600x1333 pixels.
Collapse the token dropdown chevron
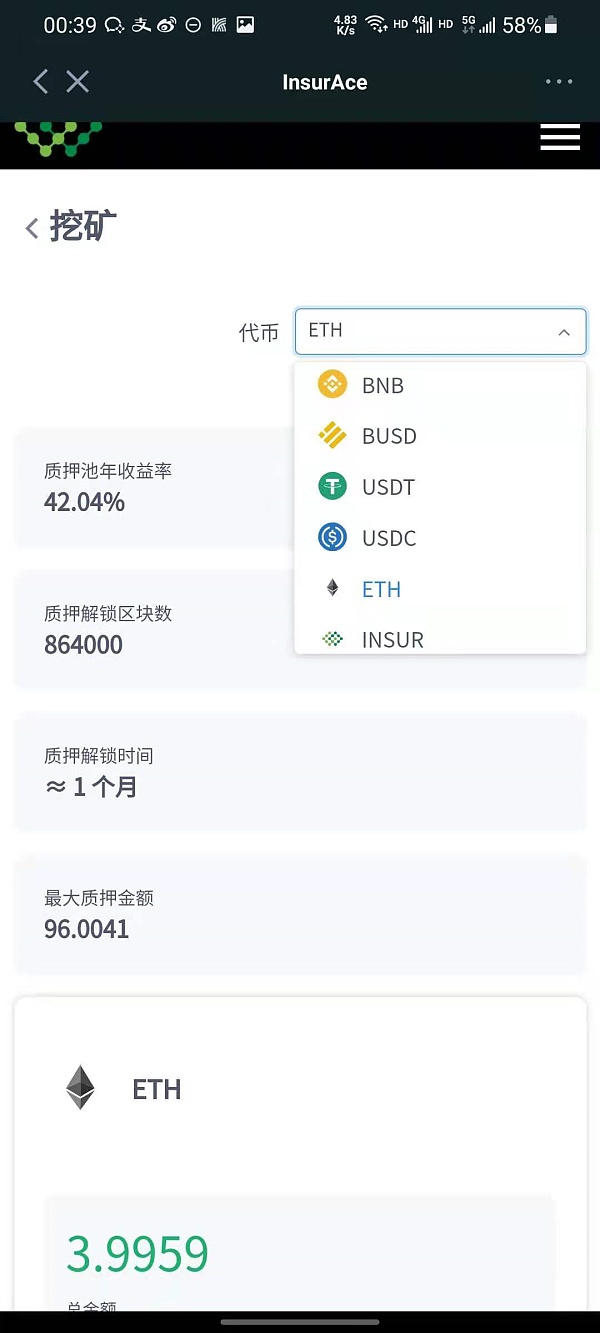pyautogui.click(x=564, y=332)
